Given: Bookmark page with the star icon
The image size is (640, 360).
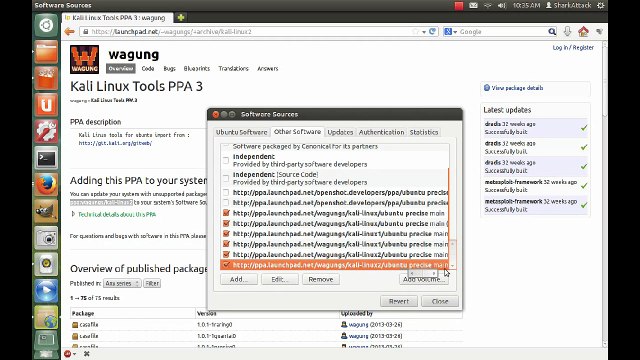Looking at the screenshot, I should coord(416,31).
